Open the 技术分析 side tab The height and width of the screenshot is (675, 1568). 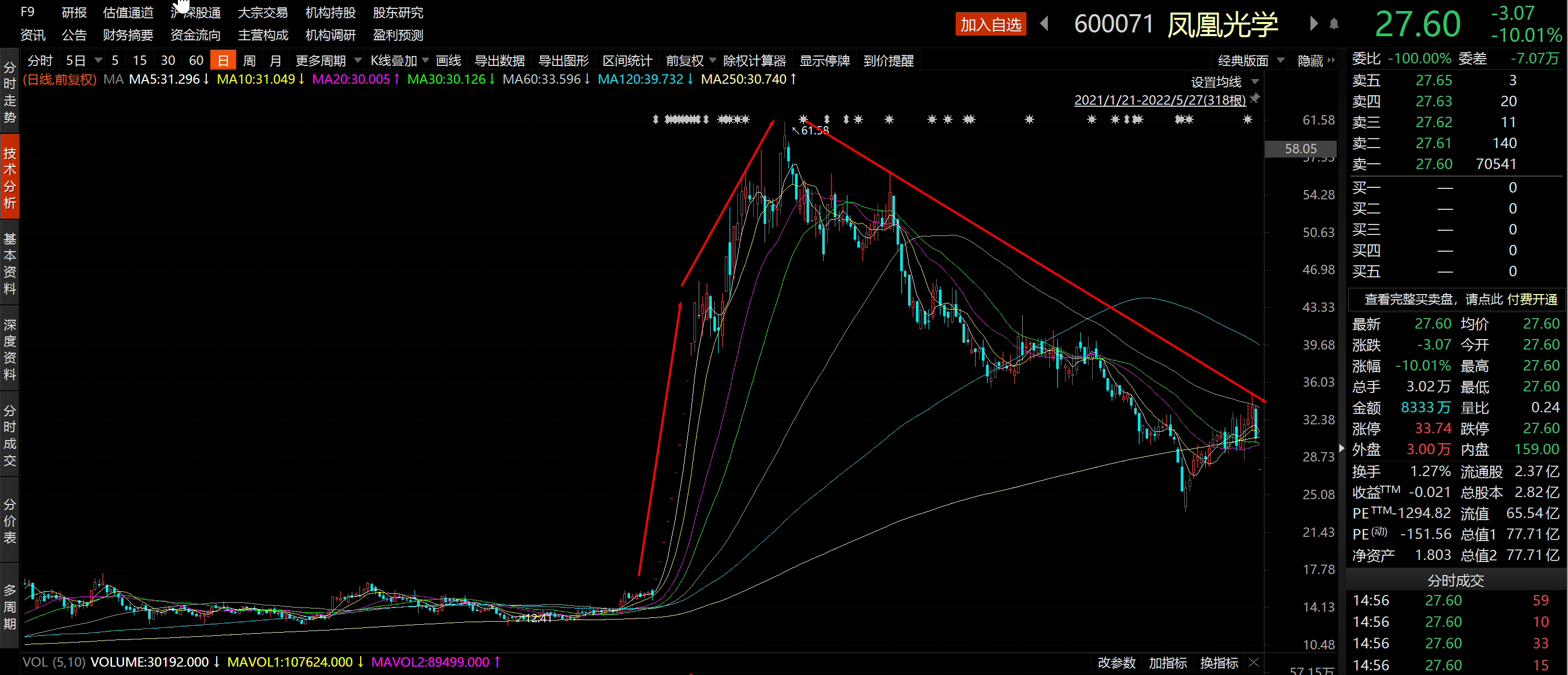pyautogui.click(x=10, y=177)
